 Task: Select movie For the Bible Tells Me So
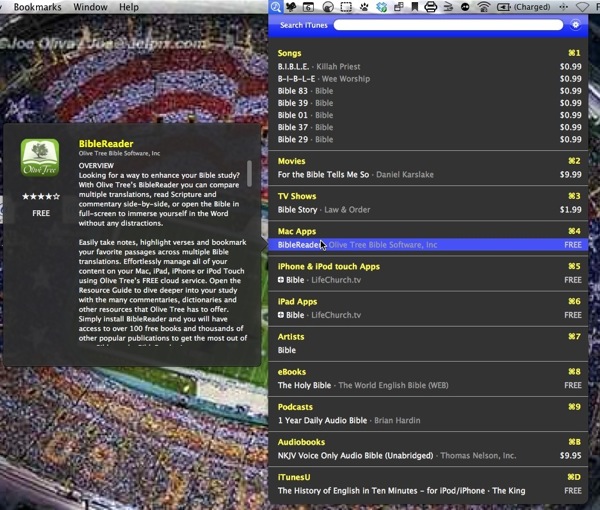(x=429, y=175)
